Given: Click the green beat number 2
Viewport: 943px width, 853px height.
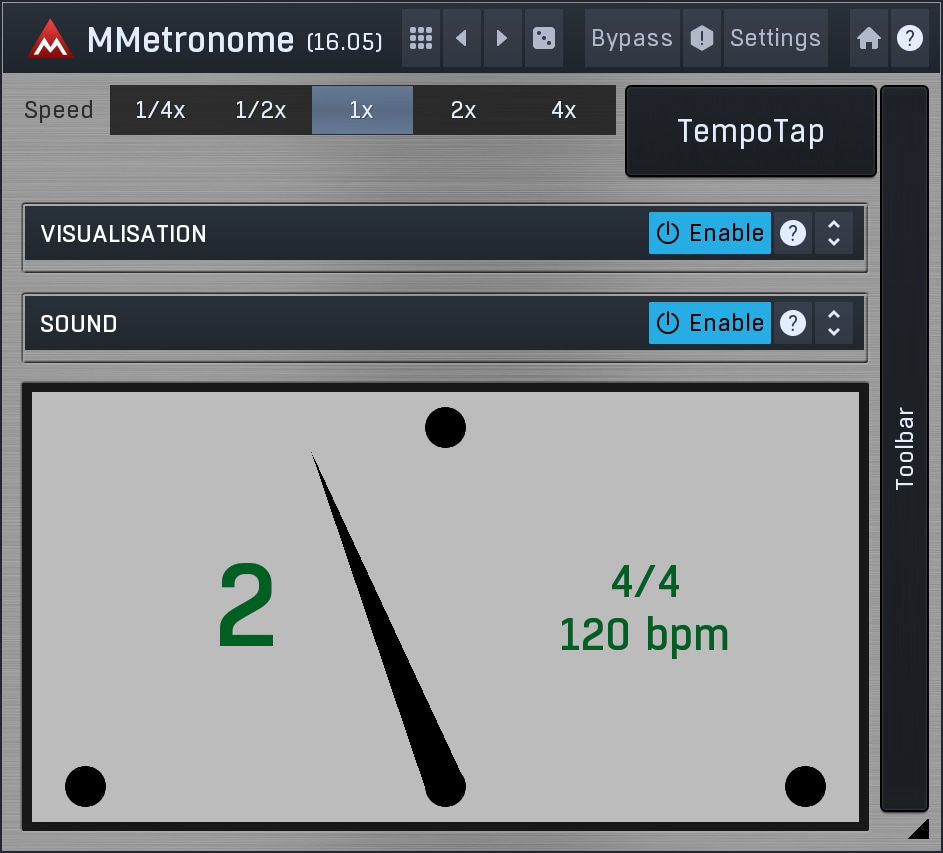Looking at the screenshot, I should click(x=247, y=605).
